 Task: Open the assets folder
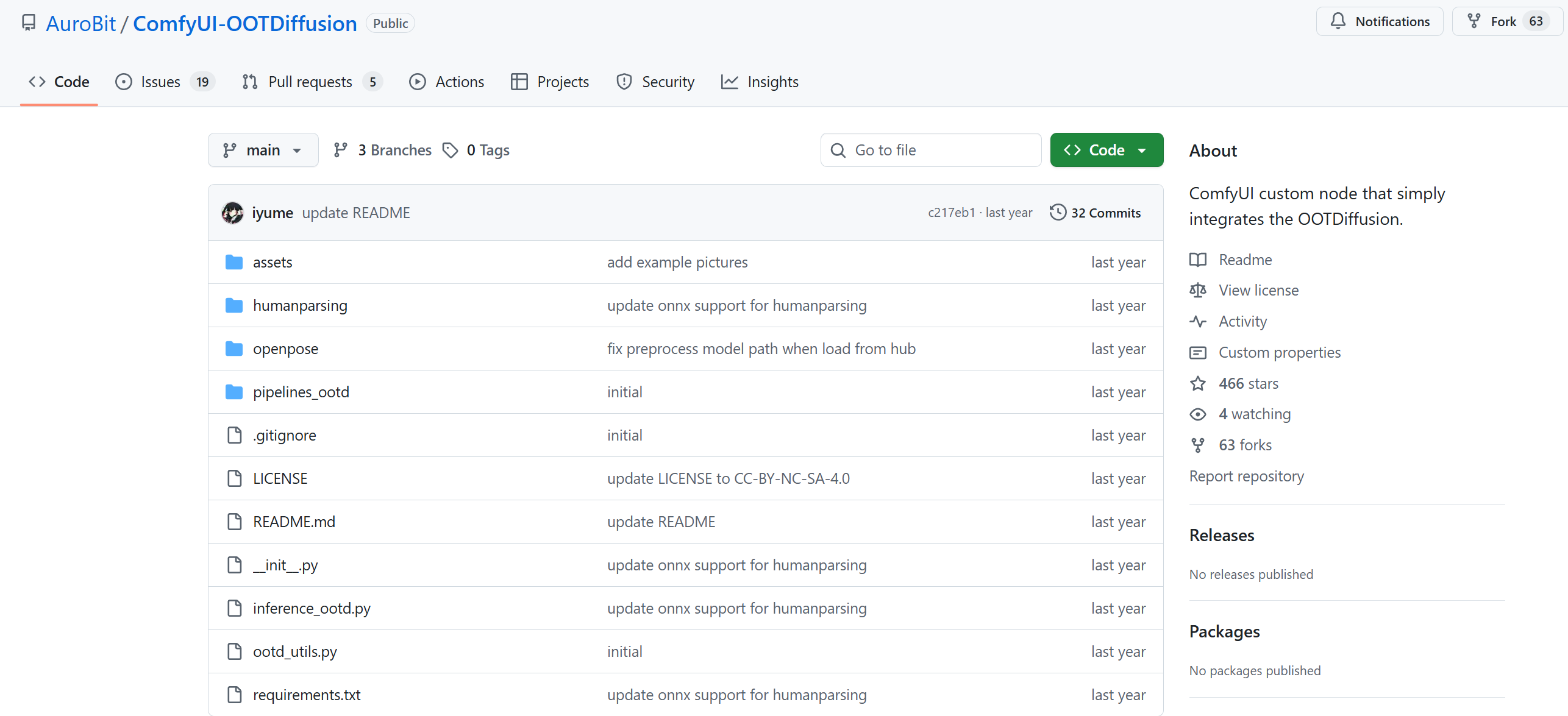(273, 262)
